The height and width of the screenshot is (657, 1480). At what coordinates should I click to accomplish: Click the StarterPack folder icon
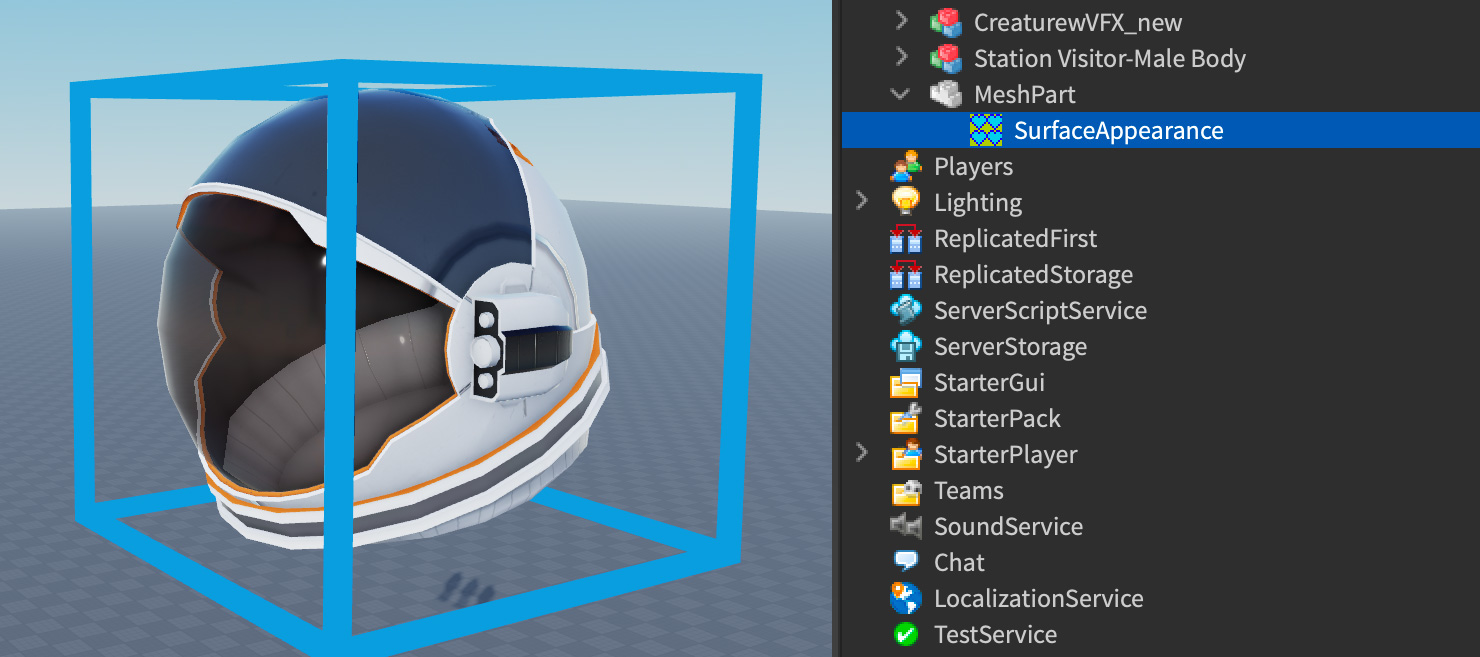[x=905, y=418]
